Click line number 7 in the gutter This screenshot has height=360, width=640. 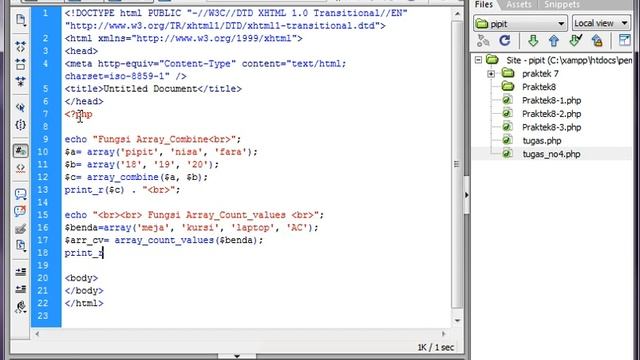[45, 114]
